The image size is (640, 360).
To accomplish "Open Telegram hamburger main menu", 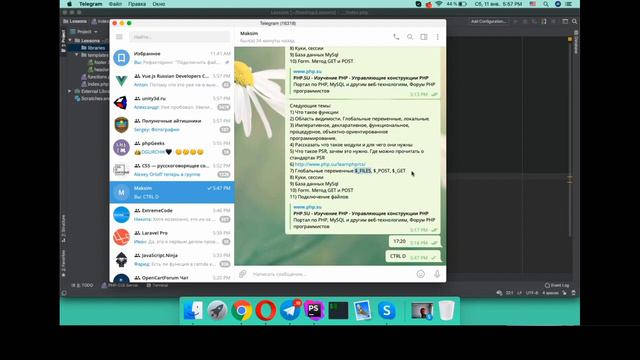I will click(x=119, y=37).
